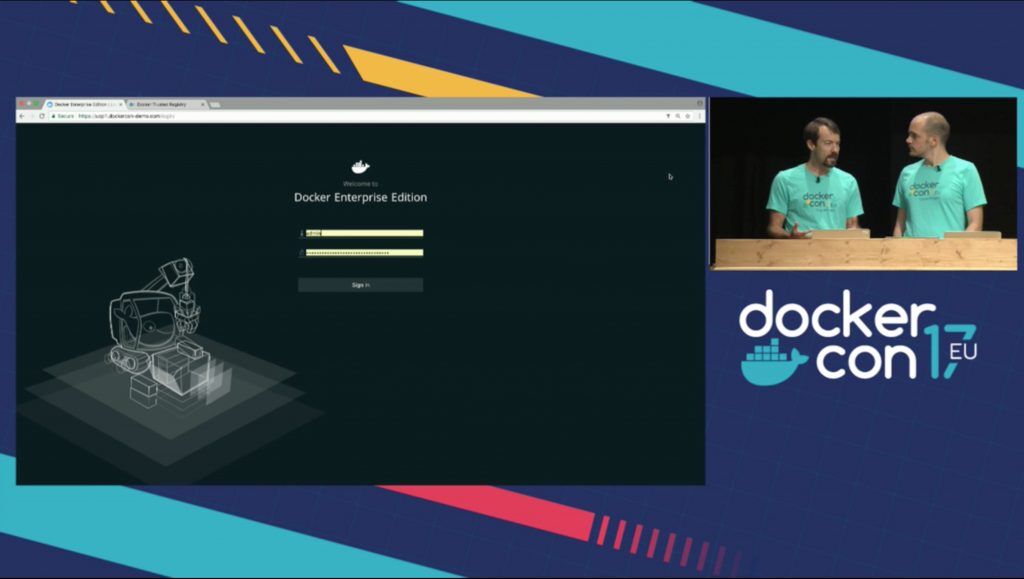This screenshot has width=1024, height=579.
Task: Bookmark this page with the star icon
Action: (x=688, y=116)
